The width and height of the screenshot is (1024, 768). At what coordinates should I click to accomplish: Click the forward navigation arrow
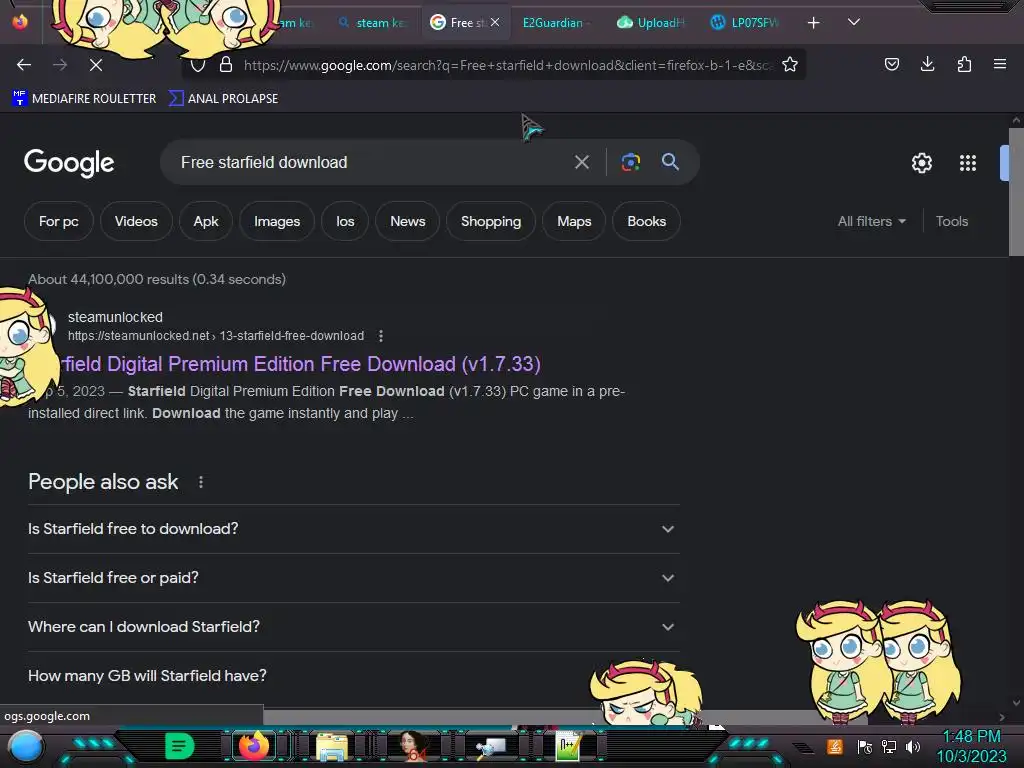[60, 65]
